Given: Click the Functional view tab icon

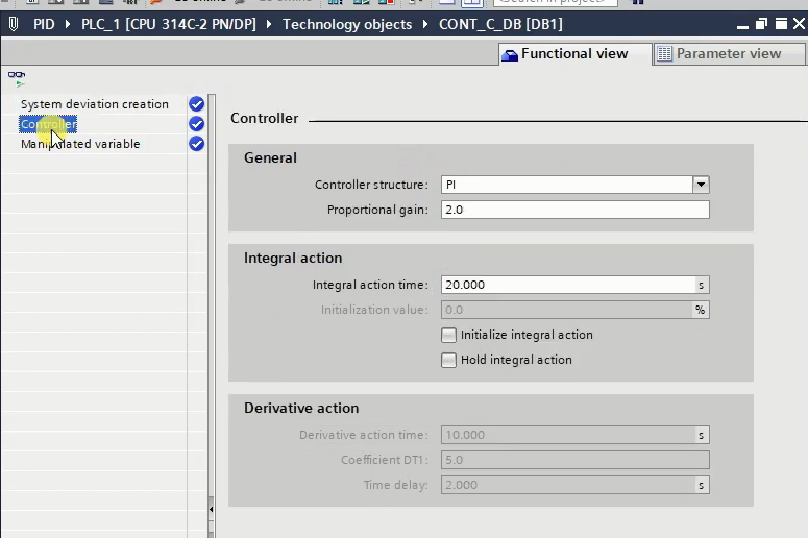Looking at the screenshot, I should (509, 54).
